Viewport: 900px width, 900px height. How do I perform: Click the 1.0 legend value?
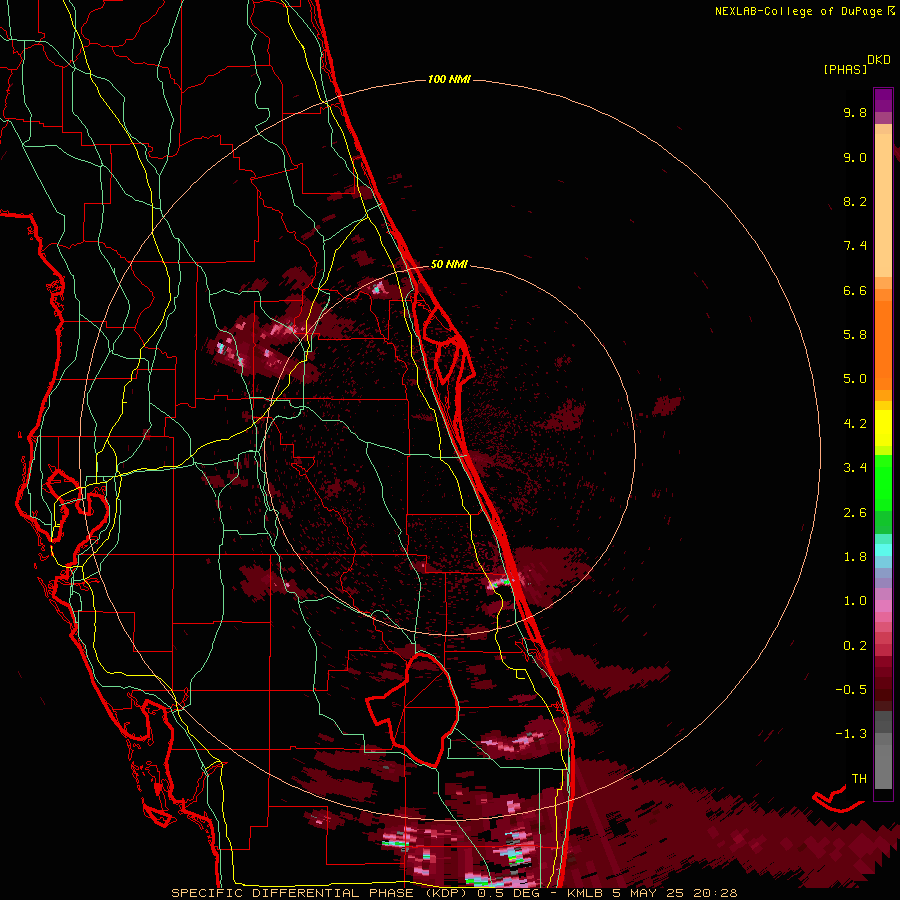pyautogui.click(x=855, y=601)
